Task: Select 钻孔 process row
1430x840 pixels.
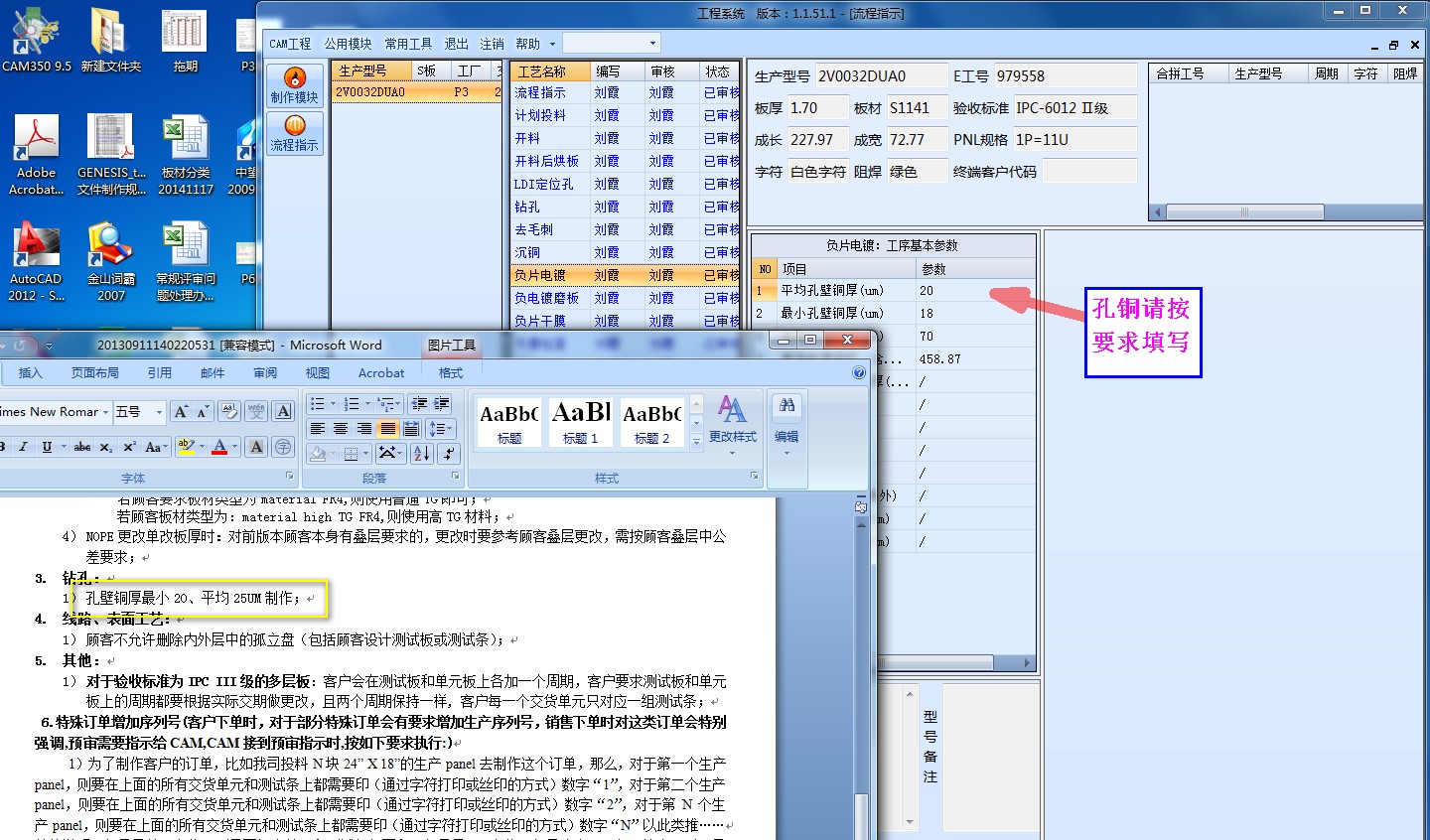Action: click(626, 207)
